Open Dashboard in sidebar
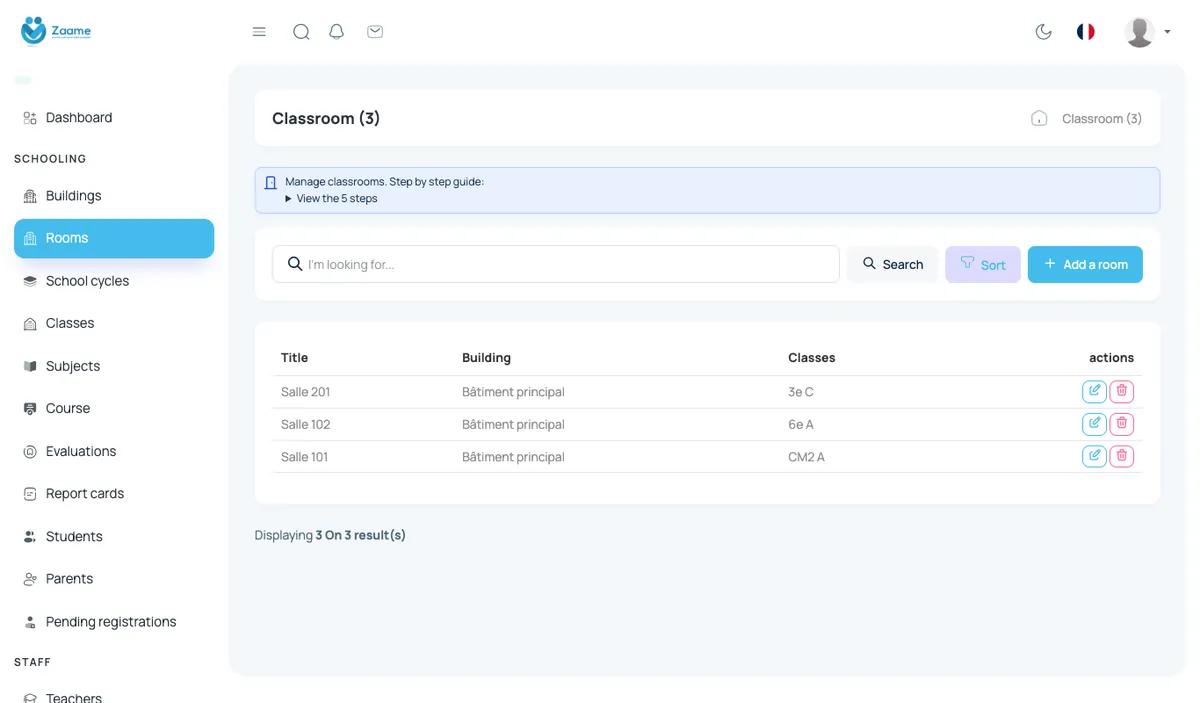1200x703 pixels. [x=114, y=117]
